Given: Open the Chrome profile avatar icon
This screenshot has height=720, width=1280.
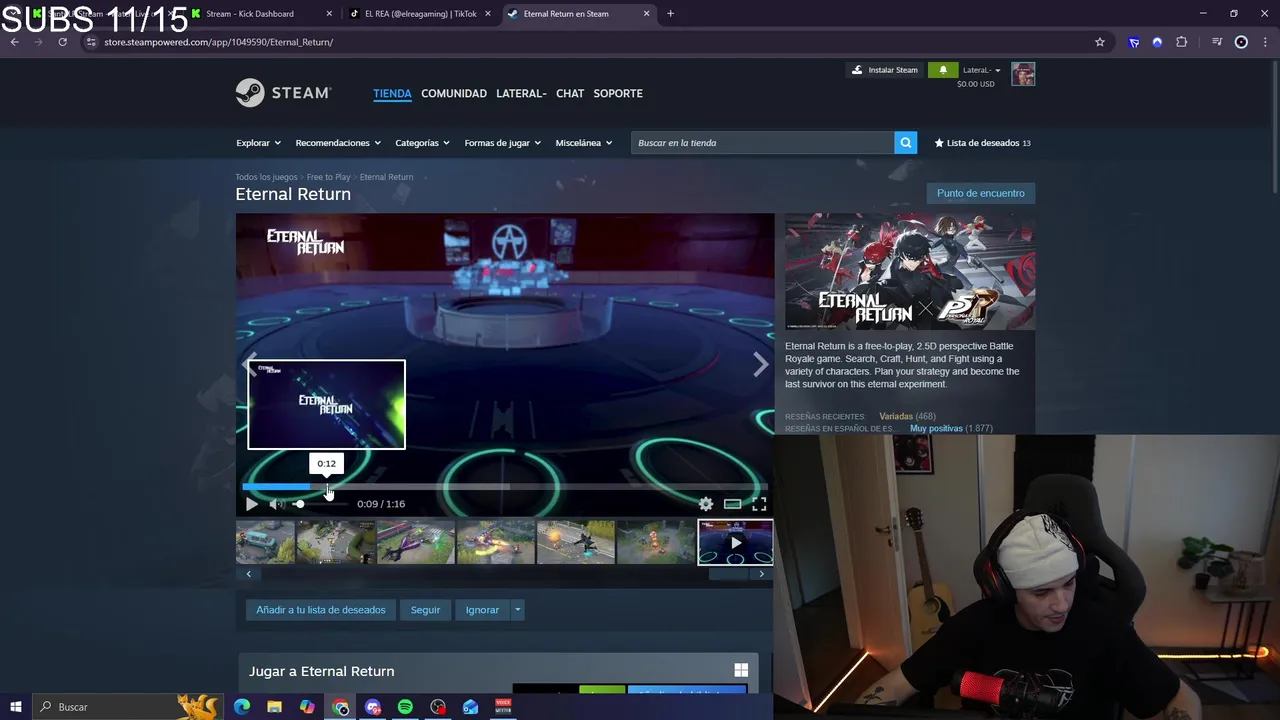Looking at the screenshot, I should 1241,42.
